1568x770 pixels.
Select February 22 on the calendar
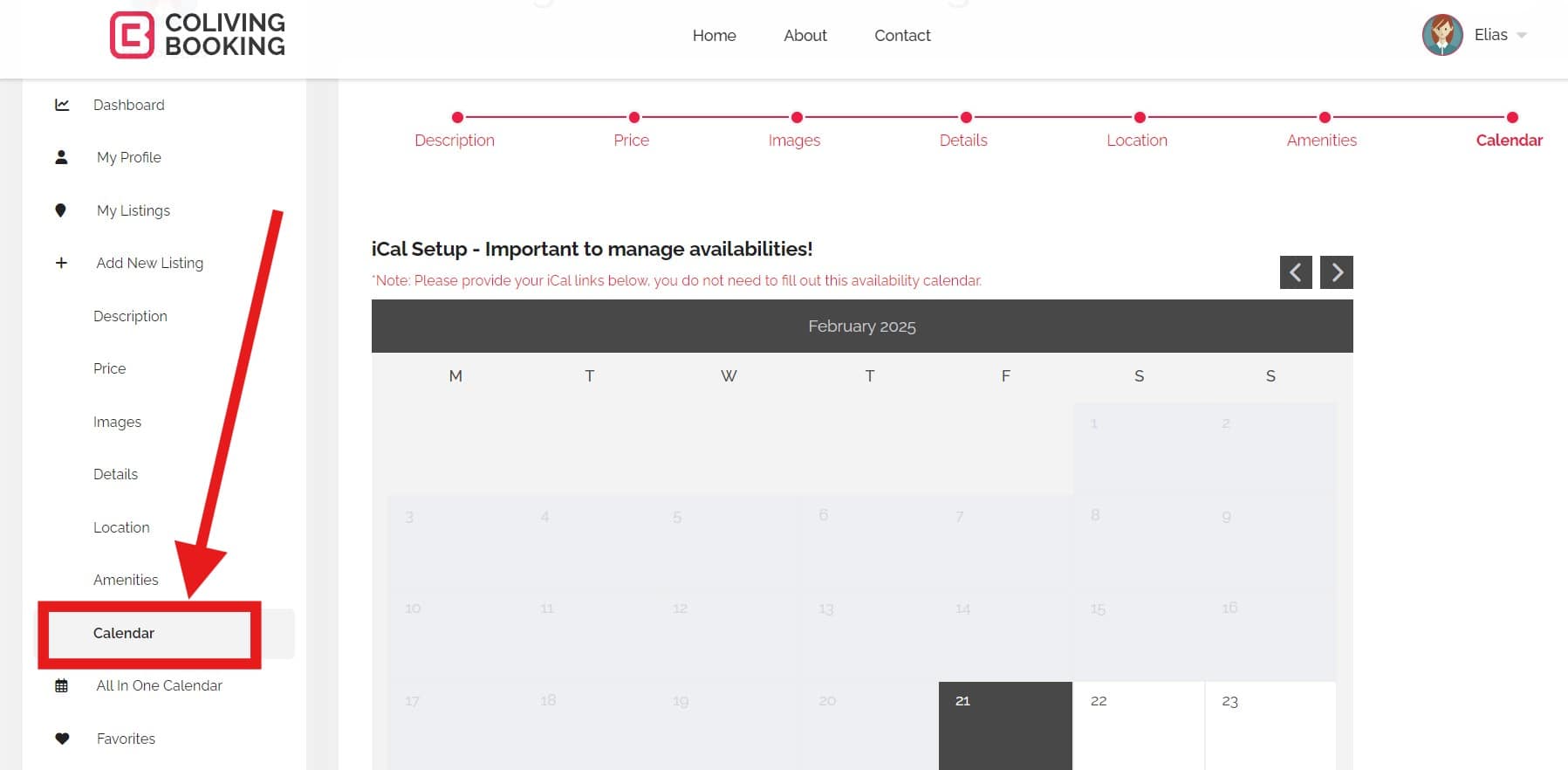[1138, 725]
